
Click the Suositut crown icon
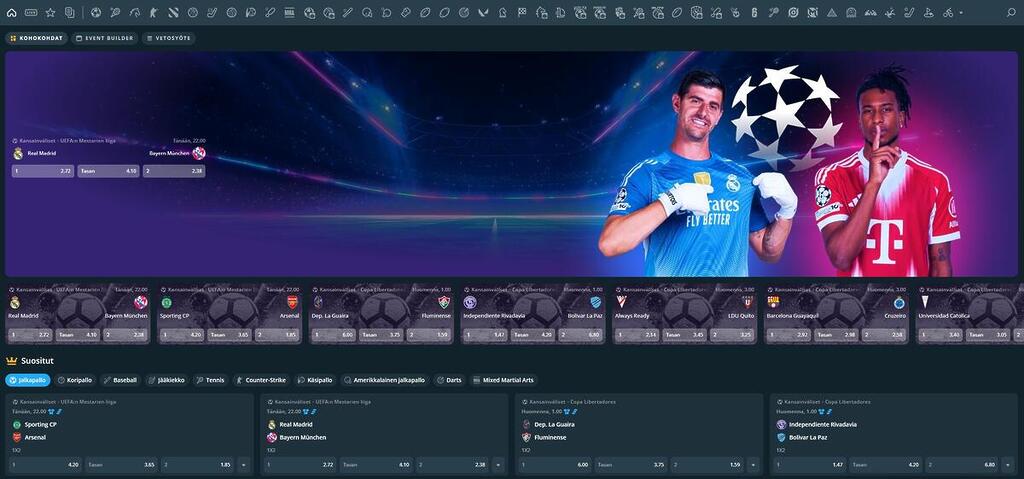pyautogui.click(x=11, y=361)
